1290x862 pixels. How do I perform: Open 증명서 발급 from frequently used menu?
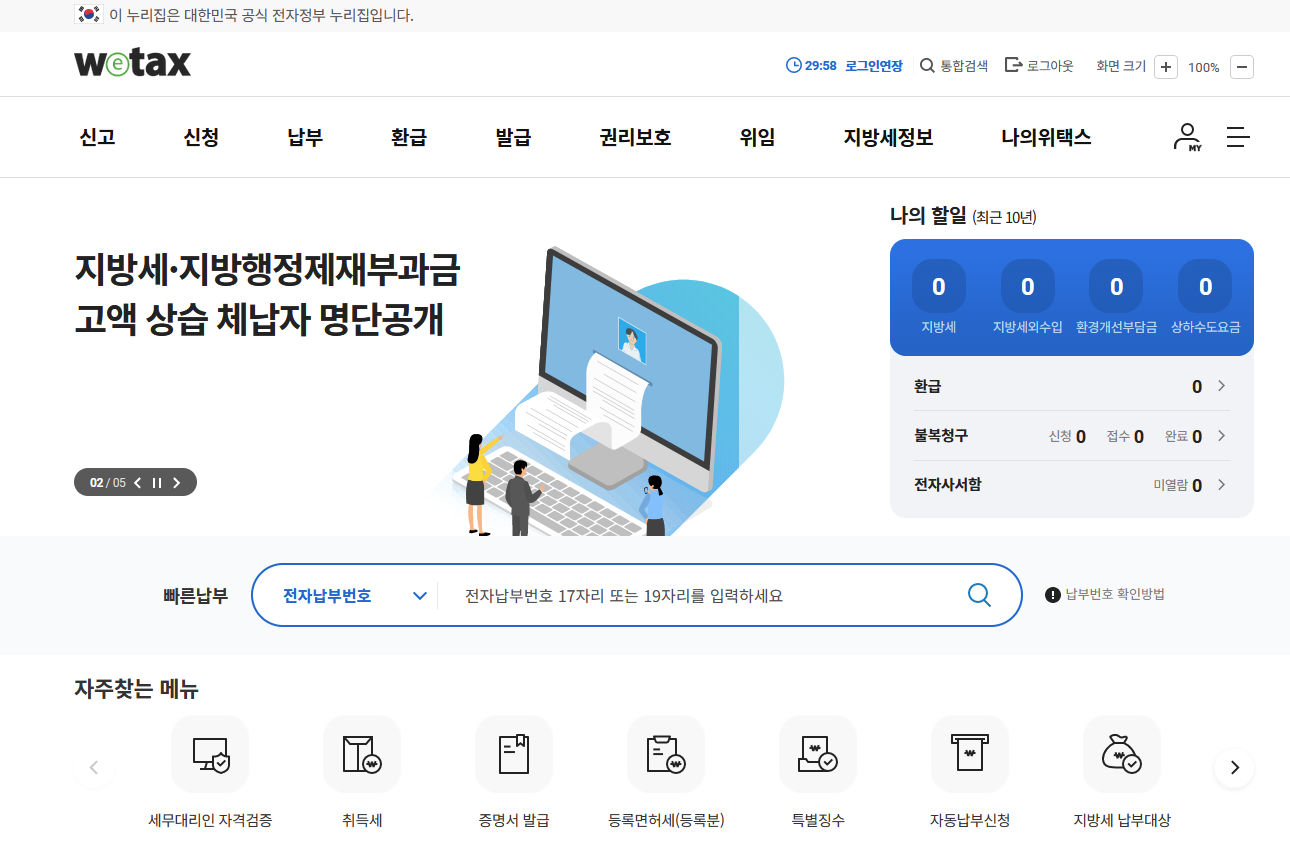514,754
